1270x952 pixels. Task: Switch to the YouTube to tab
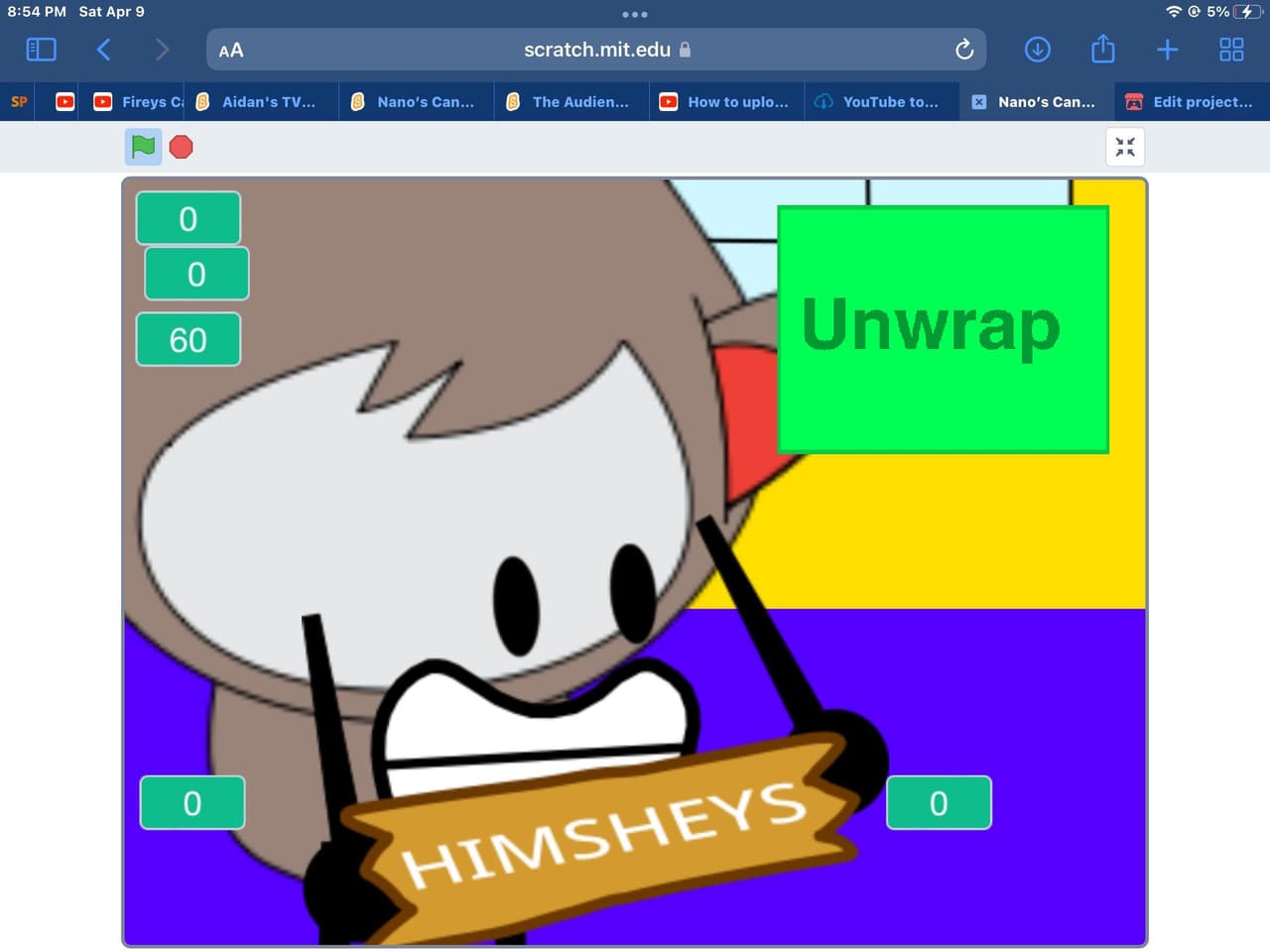click(882, 101)
